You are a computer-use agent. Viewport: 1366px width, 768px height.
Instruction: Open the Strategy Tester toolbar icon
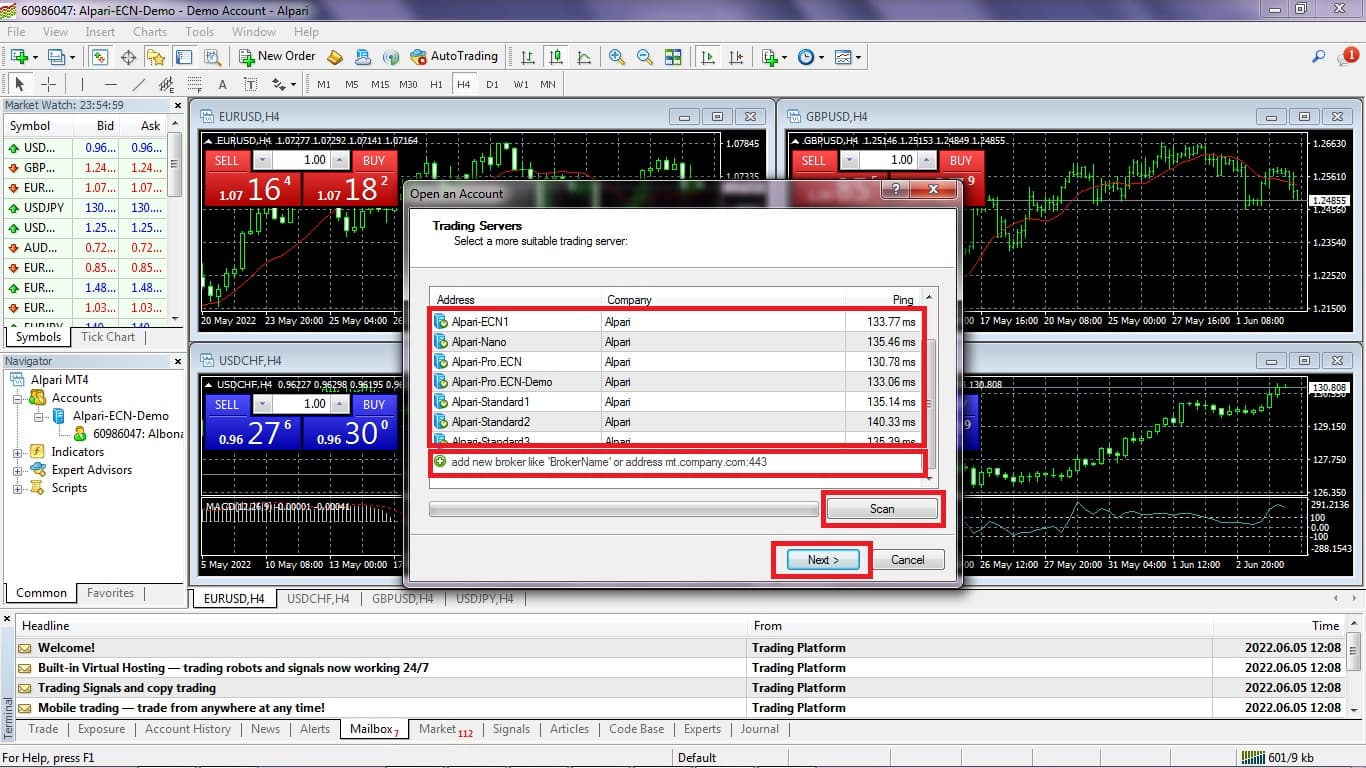point(211,57)
